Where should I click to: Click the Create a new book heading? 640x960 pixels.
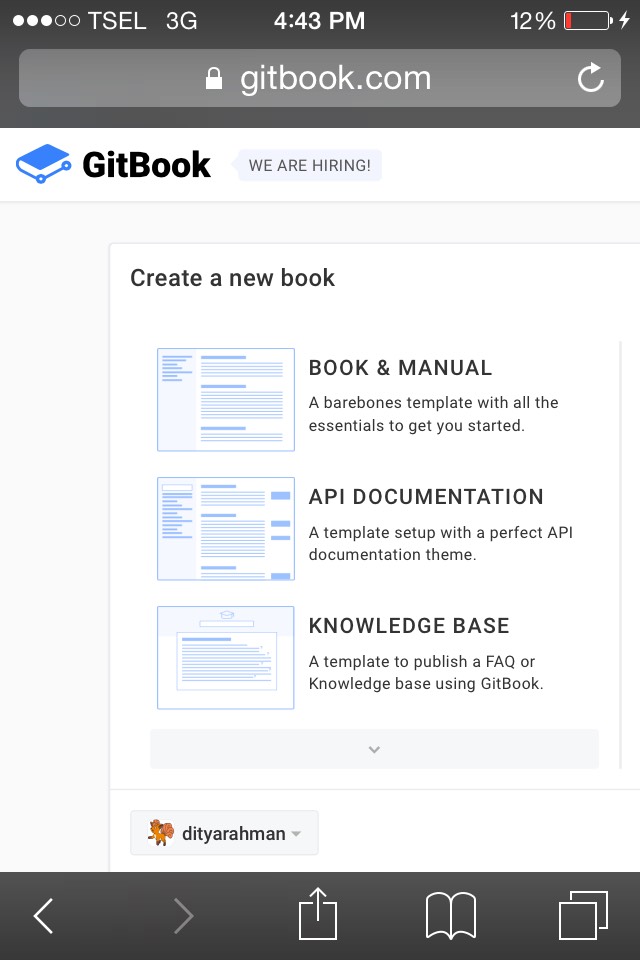pos(233,278)
